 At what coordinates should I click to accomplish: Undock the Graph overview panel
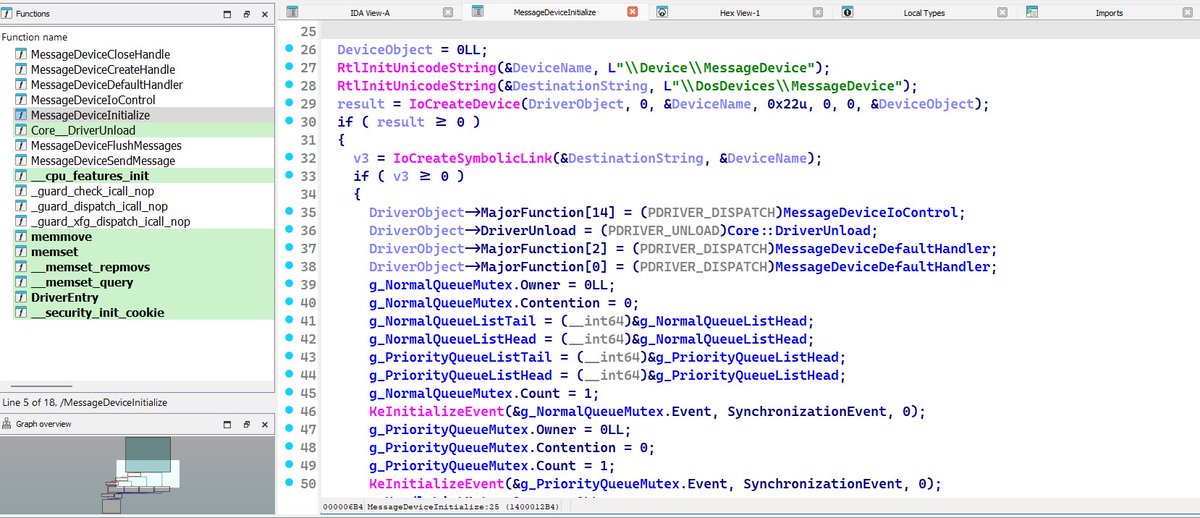(248, 425)
